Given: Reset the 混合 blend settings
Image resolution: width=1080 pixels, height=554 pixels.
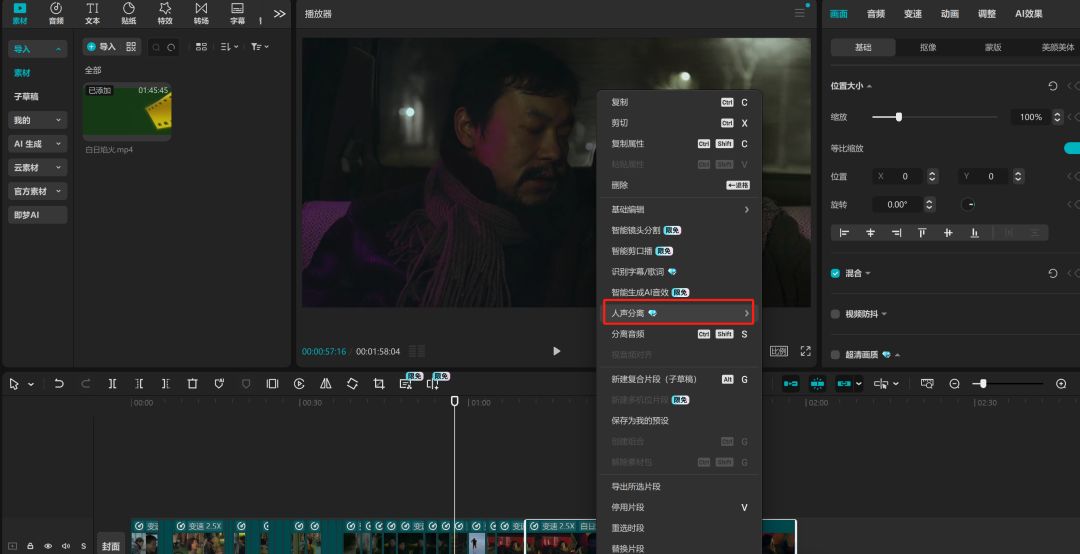Looking at the screenshot, I should [1052, 274].
